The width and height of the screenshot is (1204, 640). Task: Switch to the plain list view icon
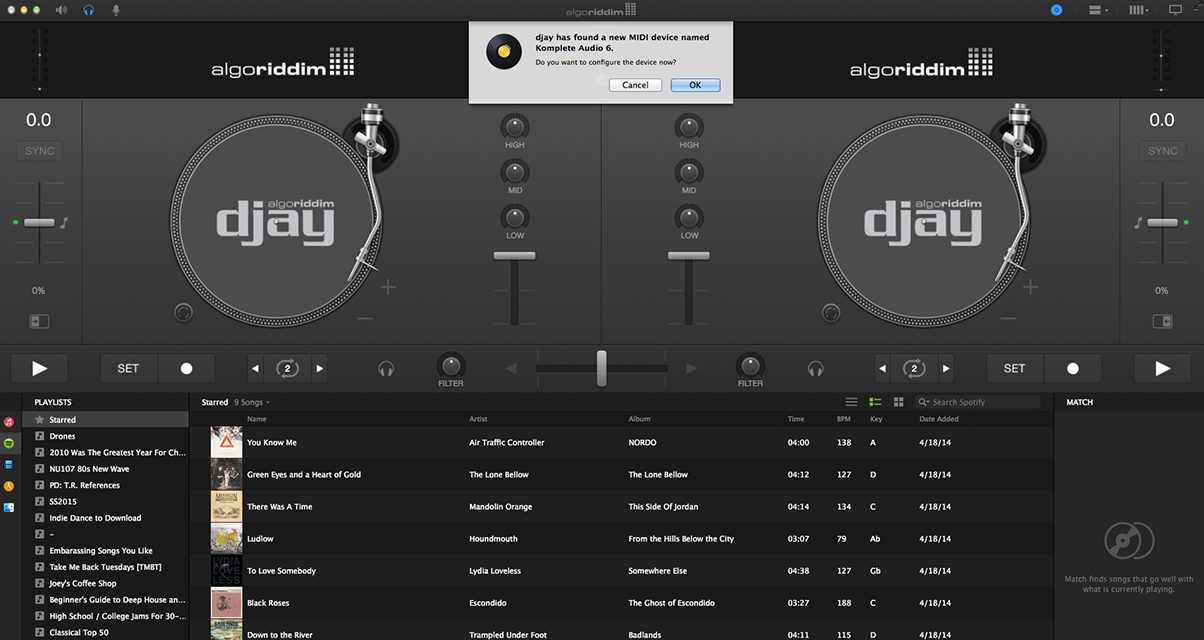pos(852,402)
